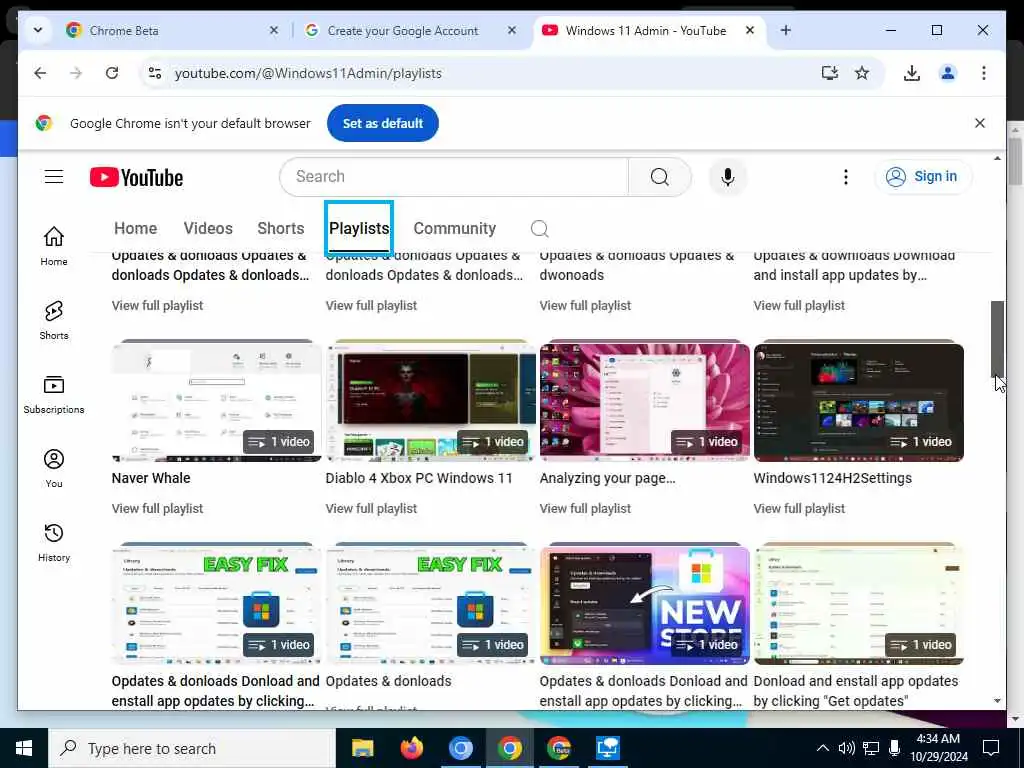The height and width of the screenshot is (768, 1024).
Task: Search the channel with the magnifier icon
Action: (539, 229)
